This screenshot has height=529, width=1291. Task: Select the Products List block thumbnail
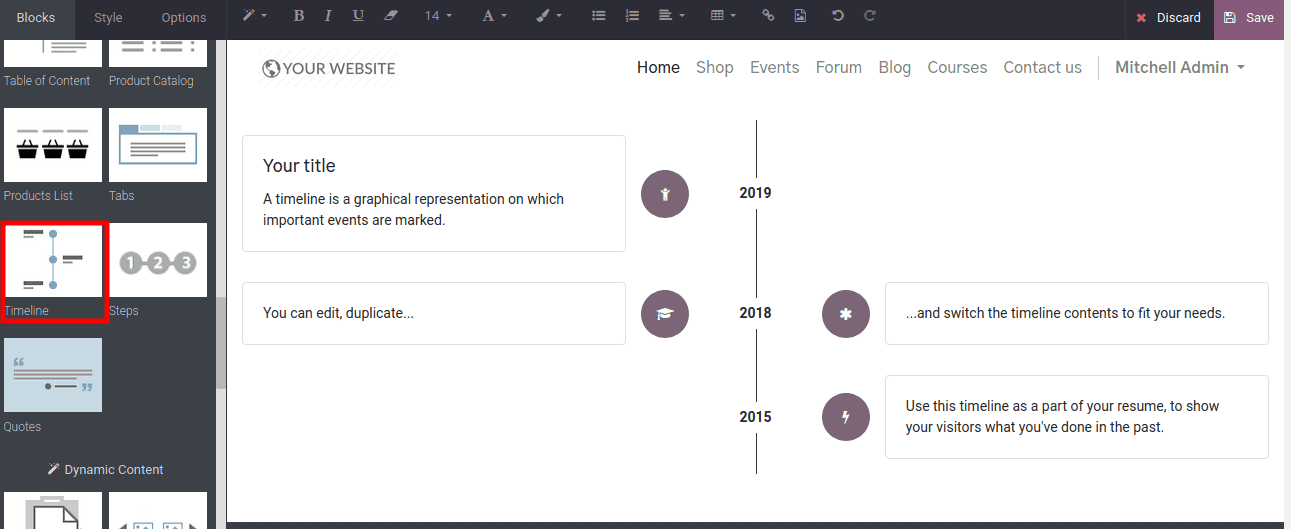coord(53,145)
